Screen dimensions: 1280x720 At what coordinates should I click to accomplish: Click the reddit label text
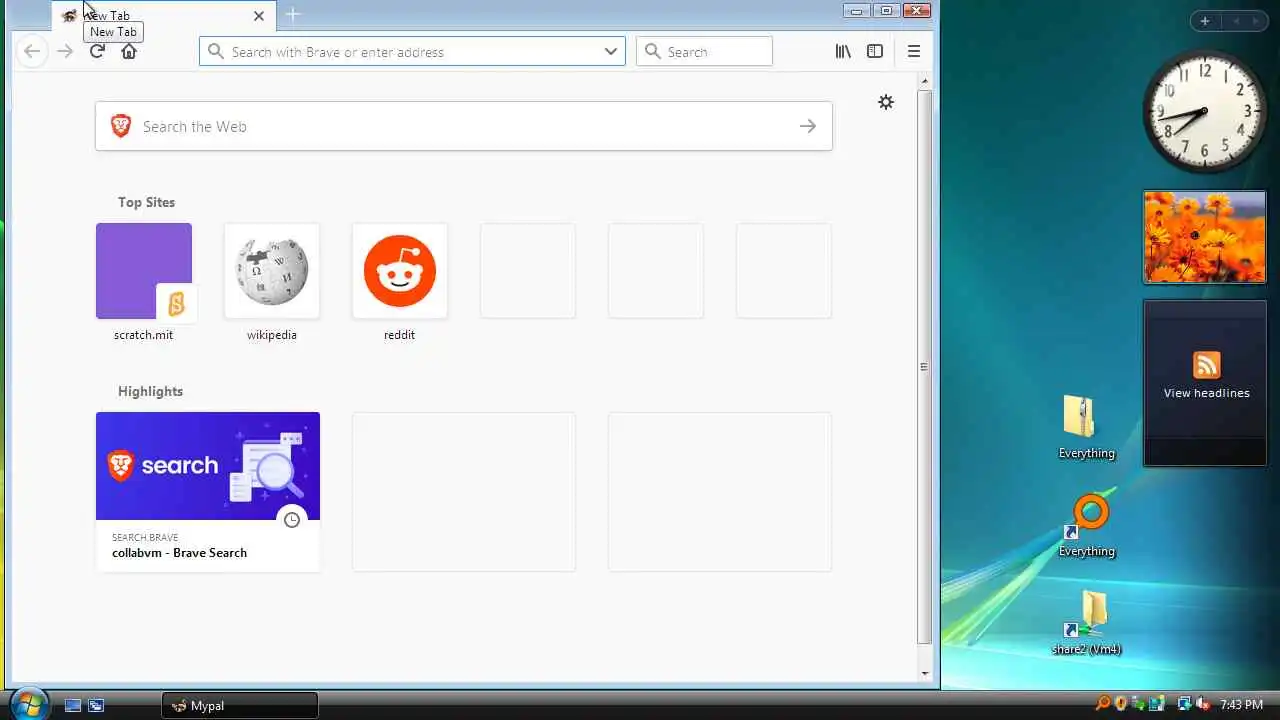399,335
